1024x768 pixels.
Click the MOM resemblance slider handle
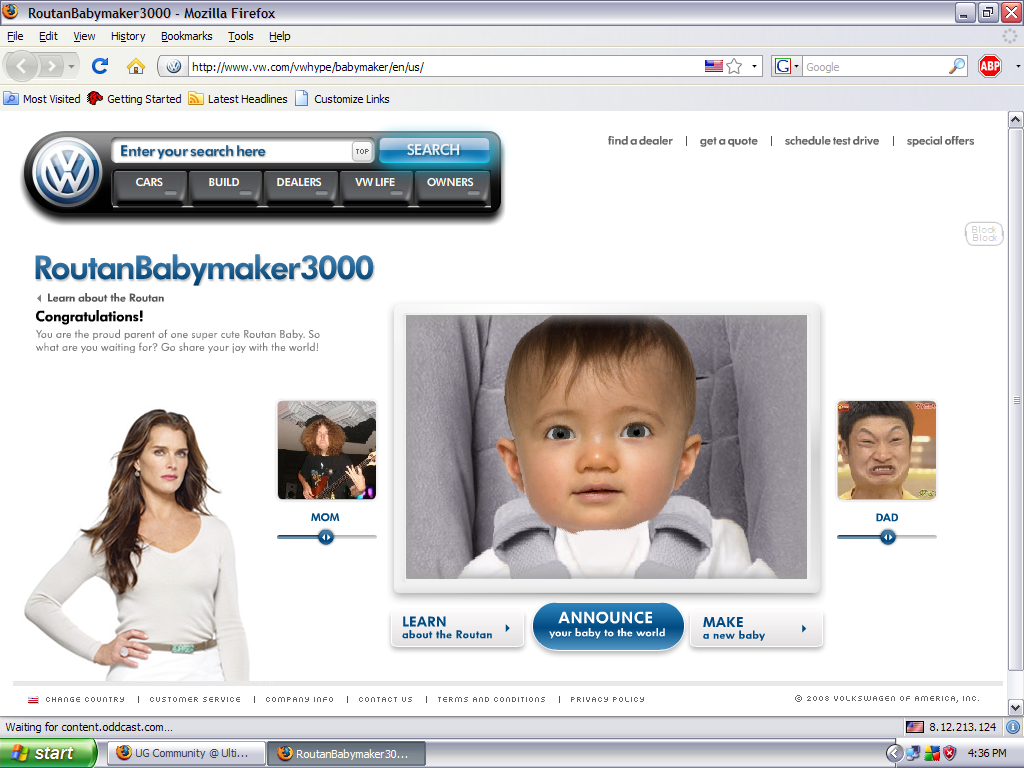pyautogui.click(x=326, y=537)
